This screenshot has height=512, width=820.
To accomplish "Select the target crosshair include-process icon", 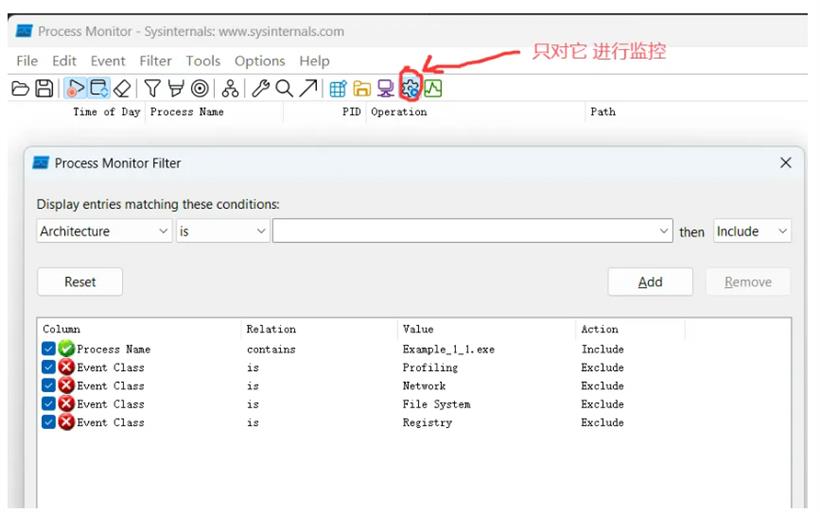I will (200, 88).
